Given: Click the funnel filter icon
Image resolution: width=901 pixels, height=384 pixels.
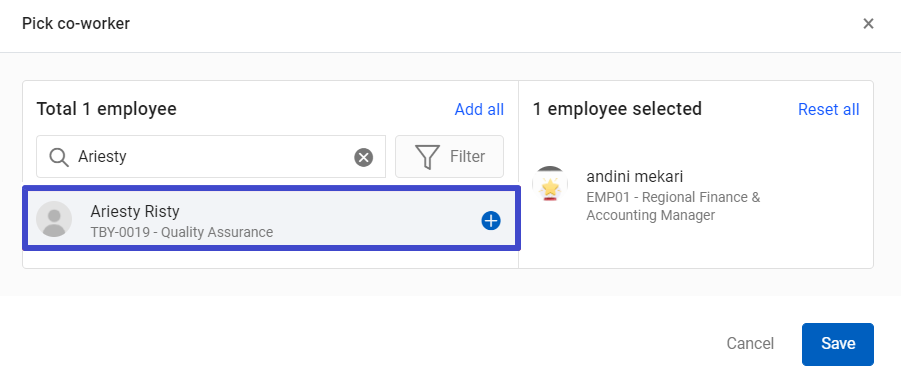Looking at the screenshot, I should point(427,157).
